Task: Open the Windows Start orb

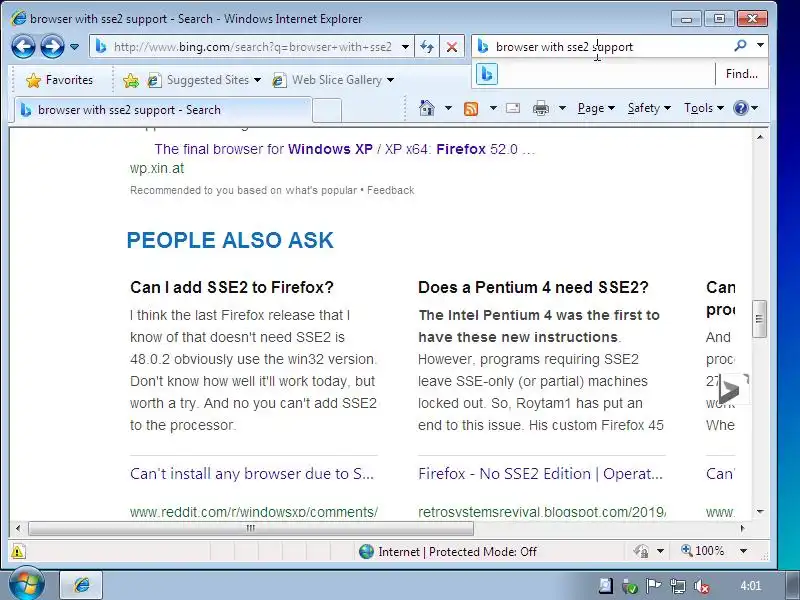Action: point(26,584)
